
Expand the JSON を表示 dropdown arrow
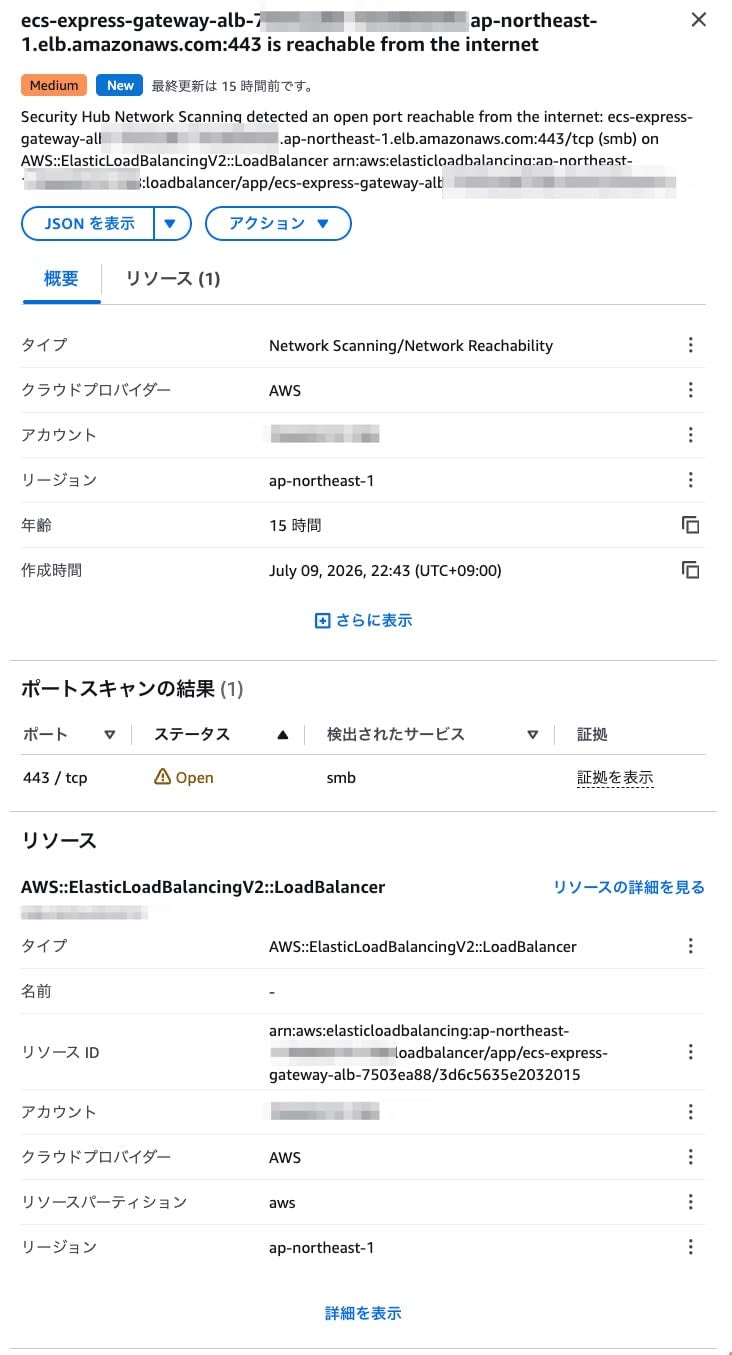coord(171,224)
